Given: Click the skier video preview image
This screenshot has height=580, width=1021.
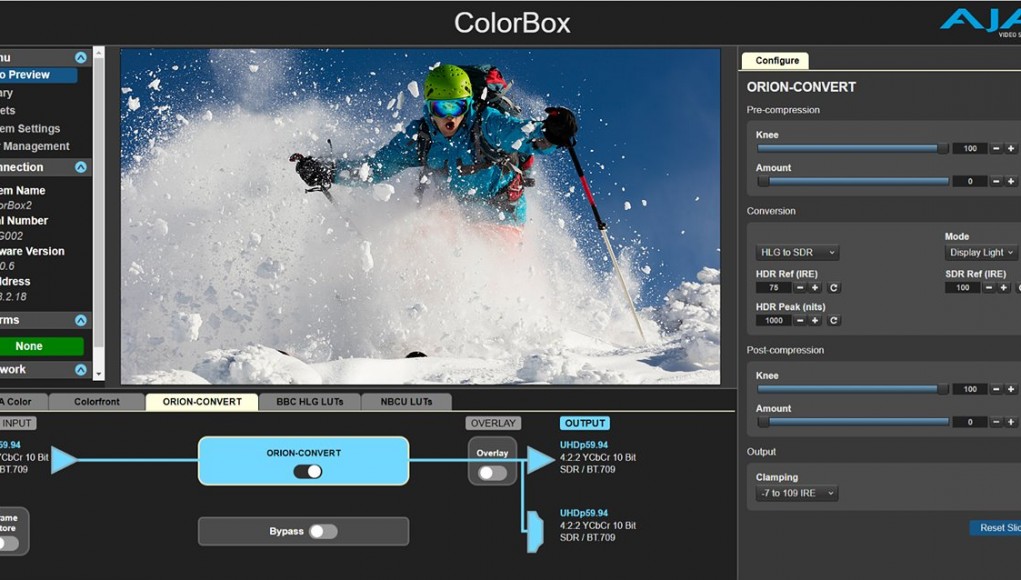Looking at the screenshot, I should tap(421, 216).
